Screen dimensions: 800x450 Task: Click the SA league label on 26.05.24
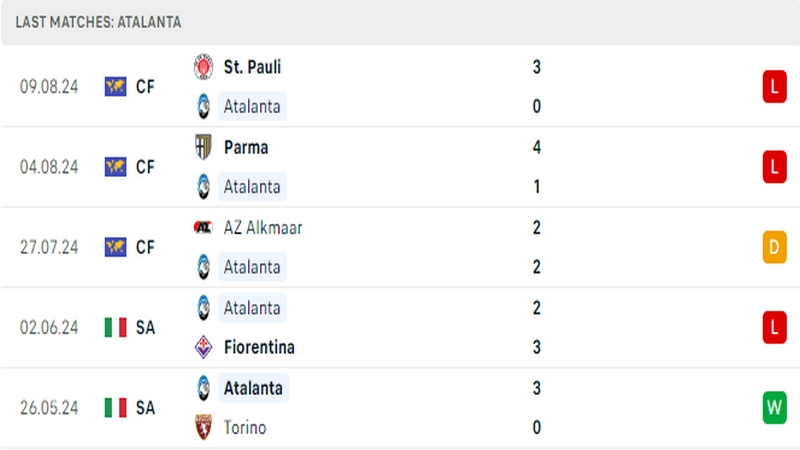click(145, 408)
